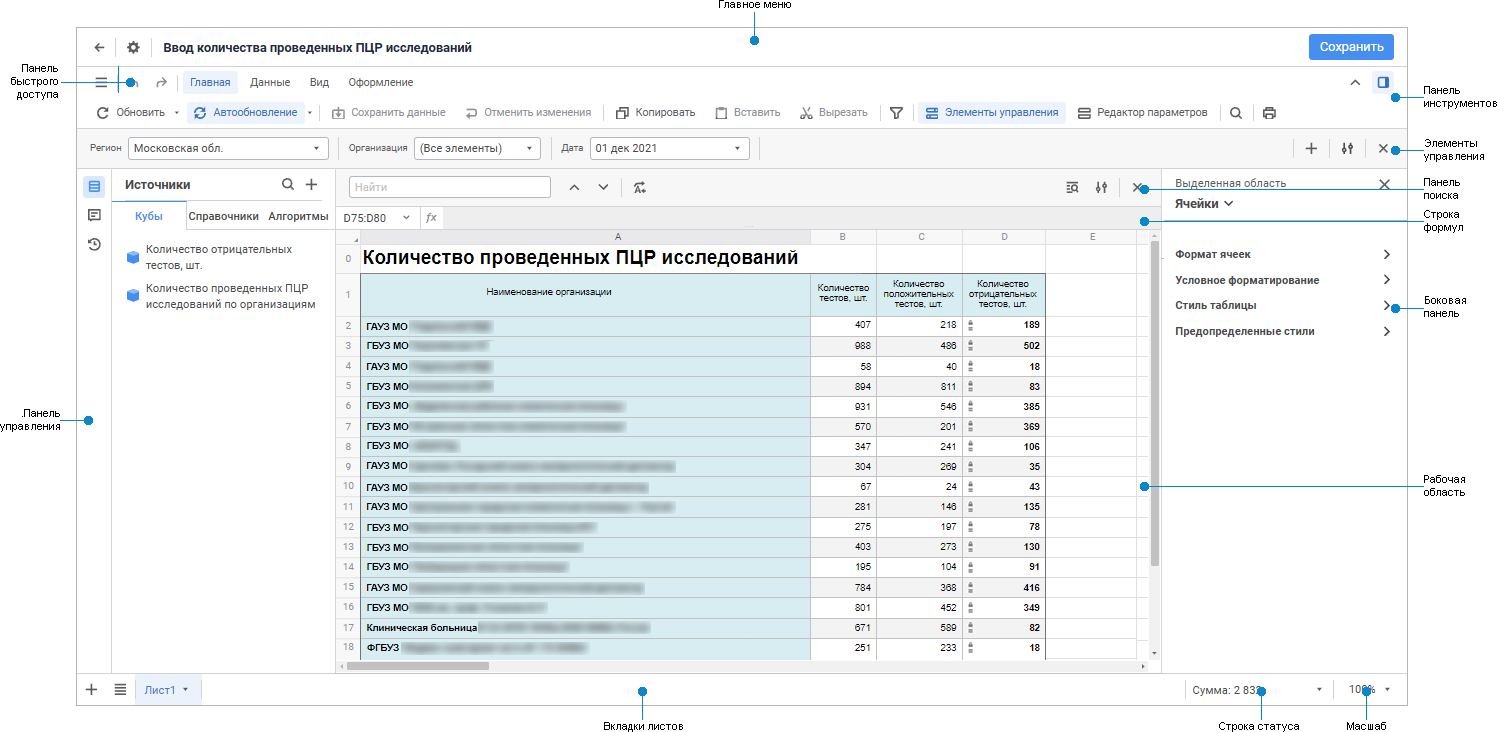Click the fx formula icon
Screen dimensions: 1497x732
point(431,217)
